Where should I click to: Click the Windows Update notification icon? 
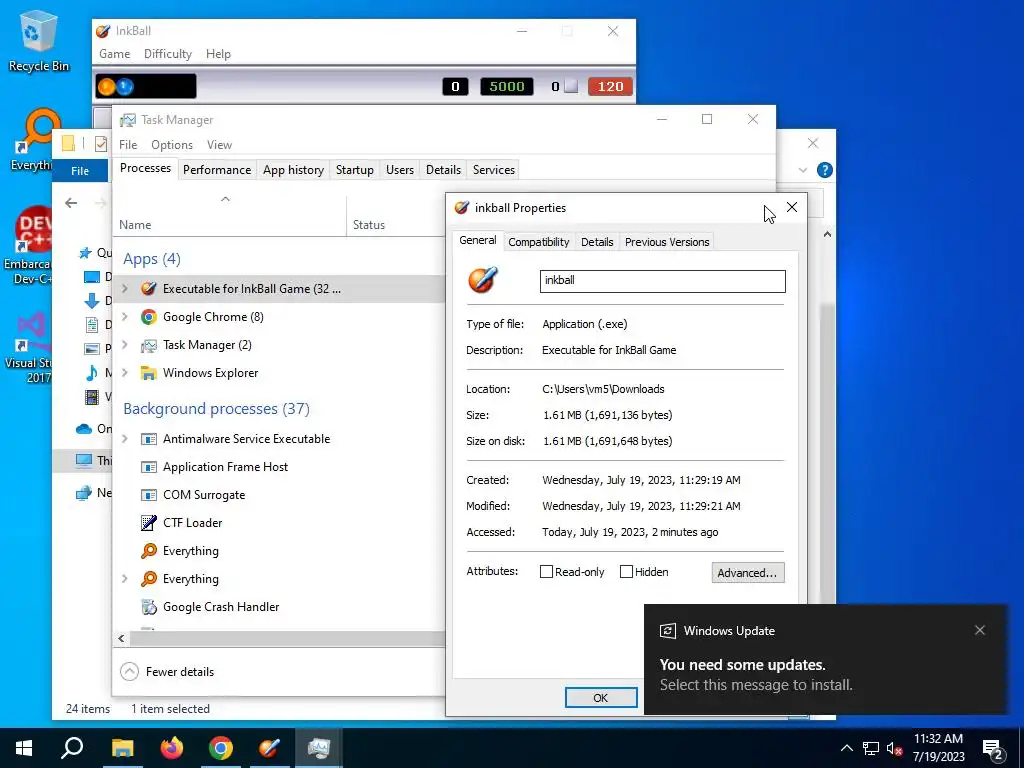[x=667, y=631]
